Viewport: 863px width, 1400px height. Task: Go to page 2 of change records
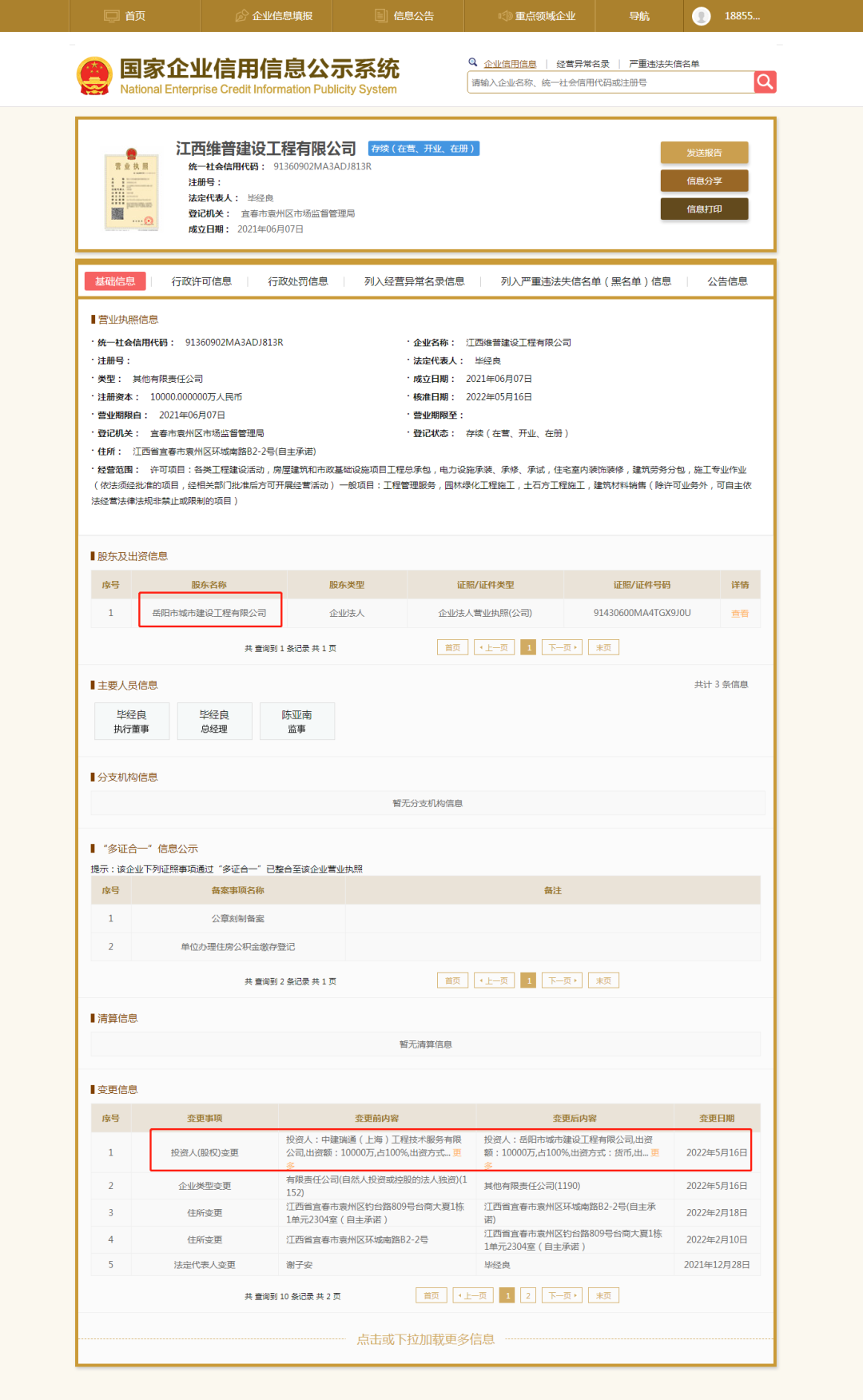(528, 1295)
